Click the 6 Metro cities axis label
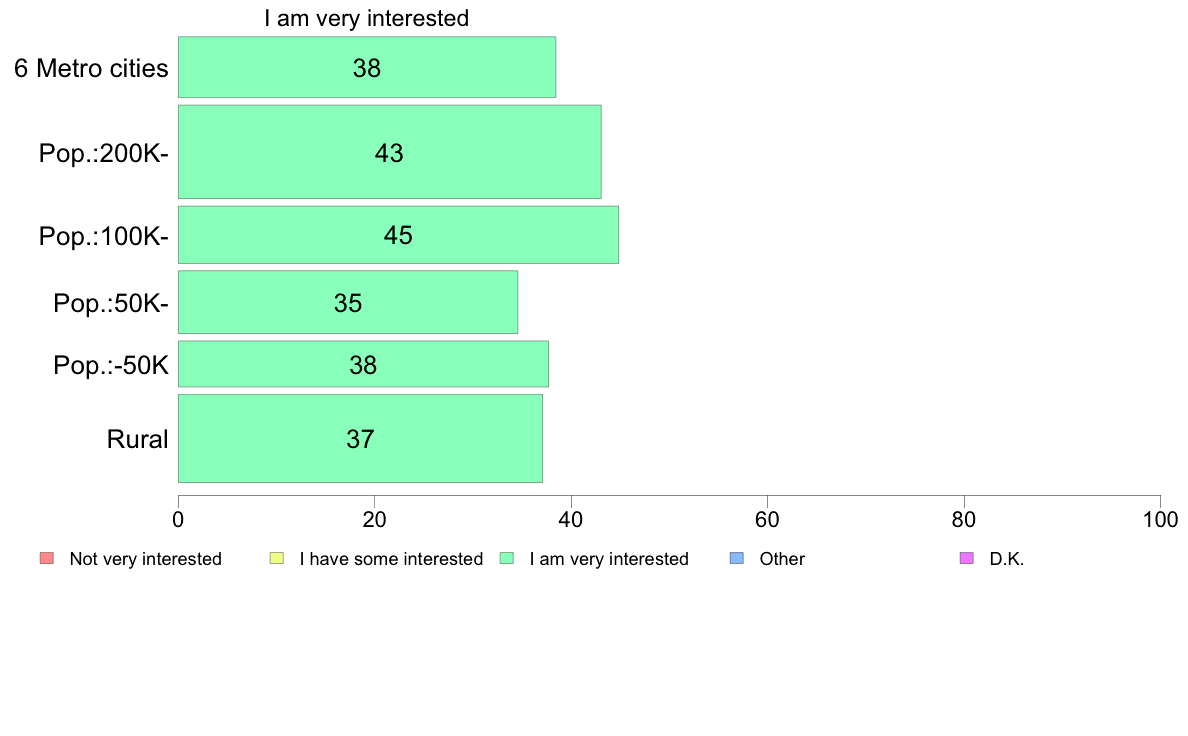Screen dimensions: 1188x736 [x=91, y=68]
